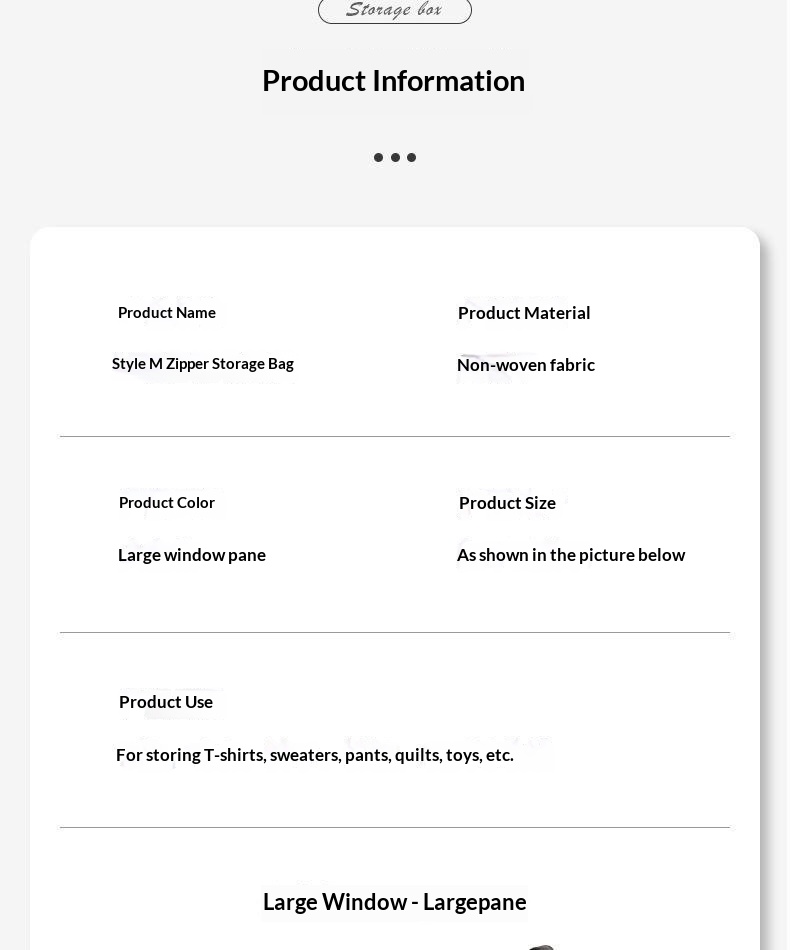Click the 'Product Information' heading

(x=394, y=81)
